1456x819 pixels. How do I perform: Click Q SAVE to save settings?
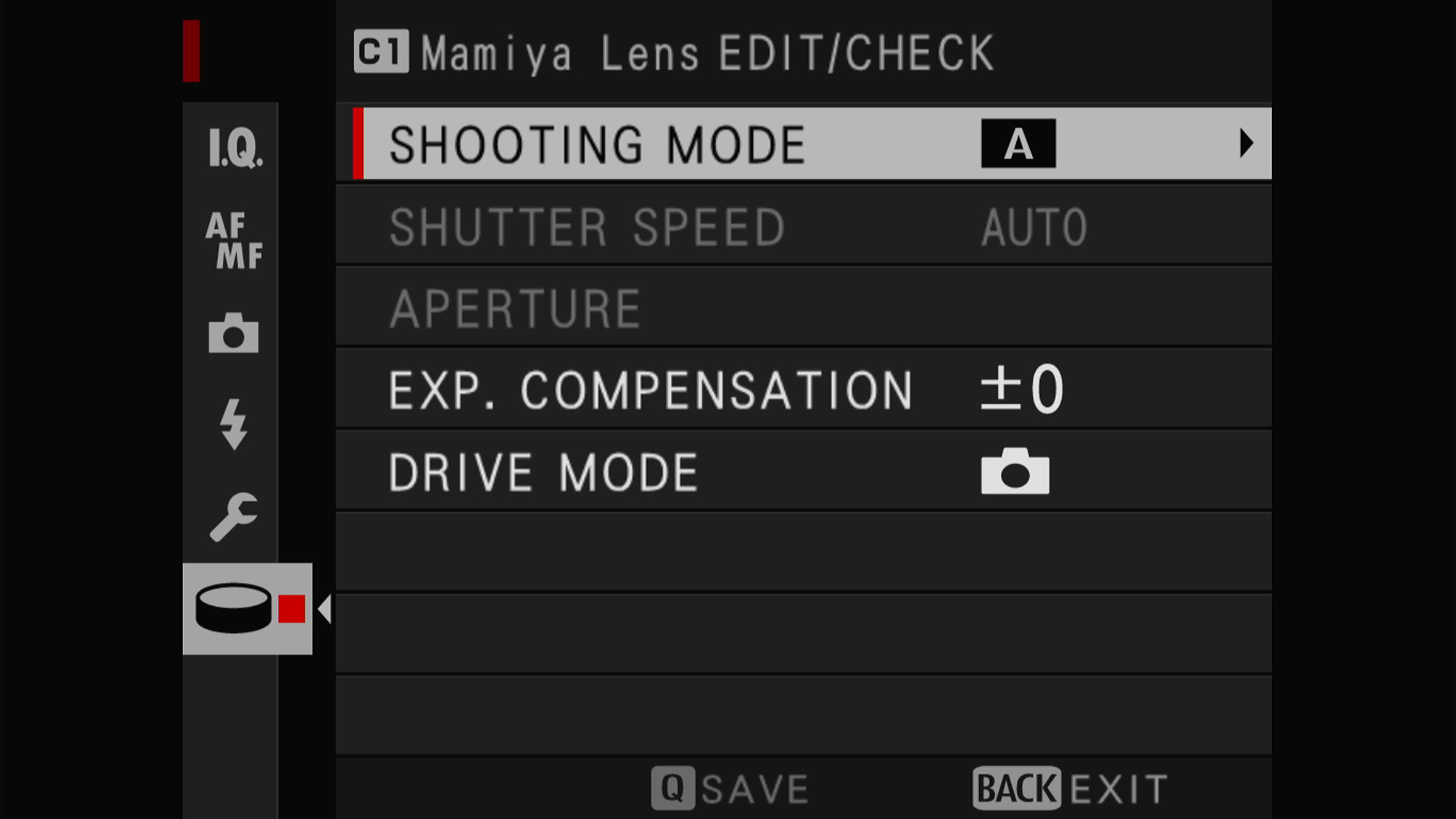730,789
